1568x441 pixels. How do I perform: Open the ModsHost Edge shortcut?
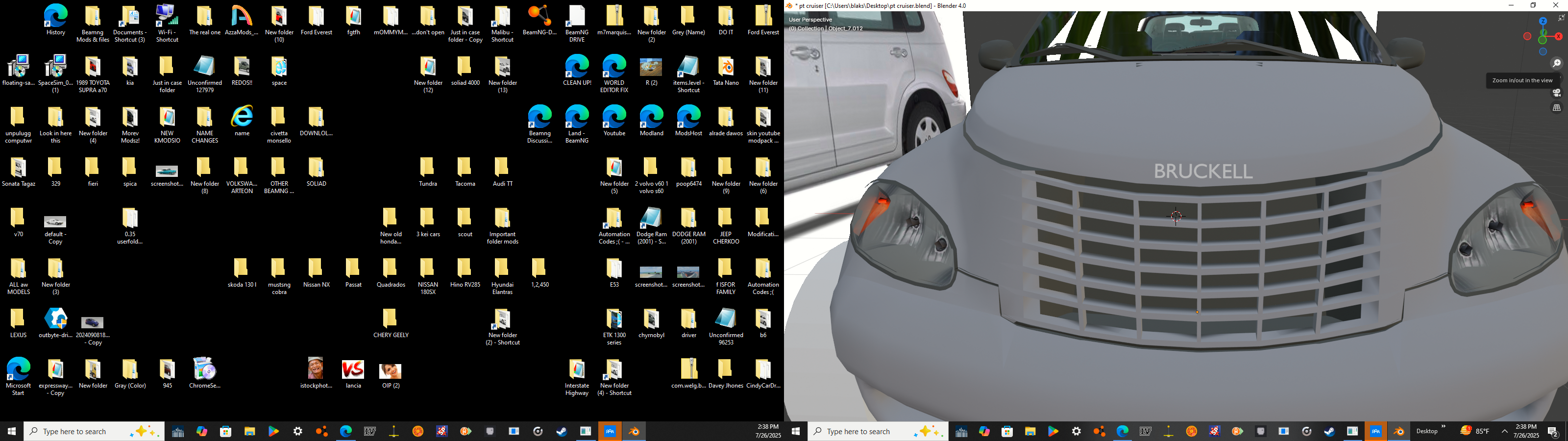coord(688,121)
